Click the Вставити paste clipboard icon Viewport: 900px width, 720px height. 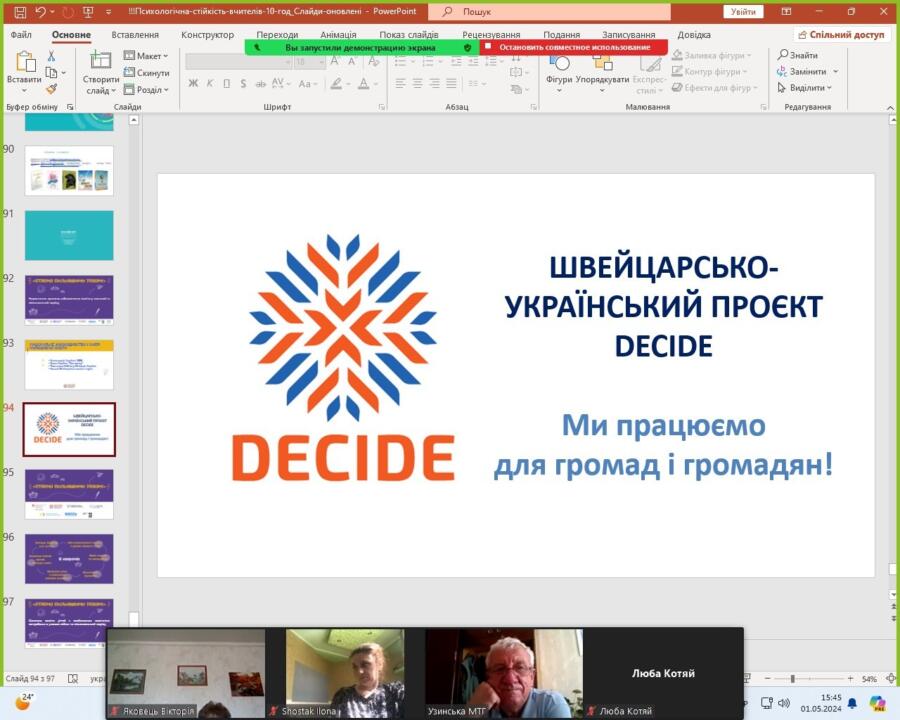point(24,63)
